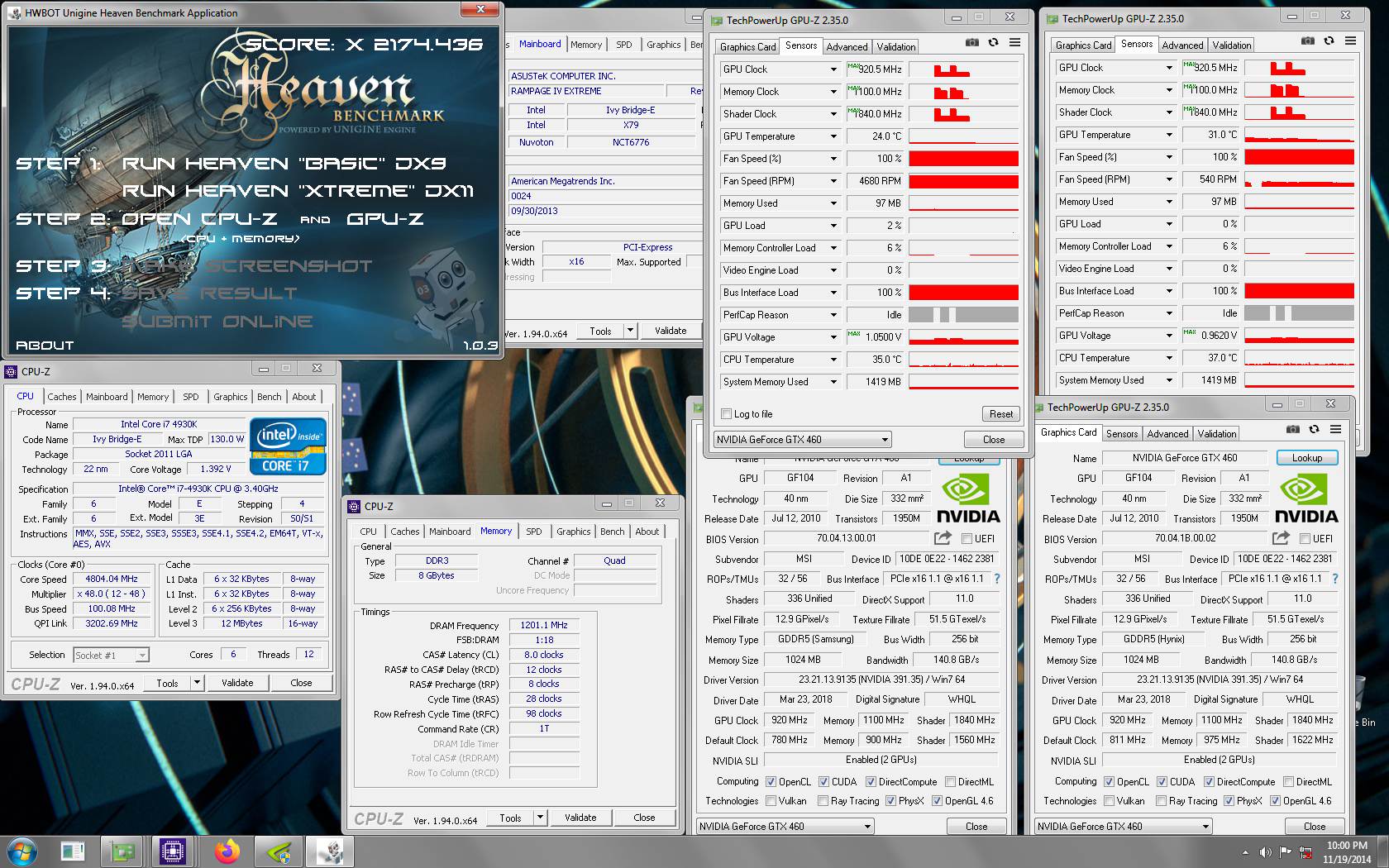Image resolution: width=1389 pixels, height=868 pixels.
Task: Click camera icon in GPU-Z Sensors window showing 540 RPM
Action: [1308, 41]
